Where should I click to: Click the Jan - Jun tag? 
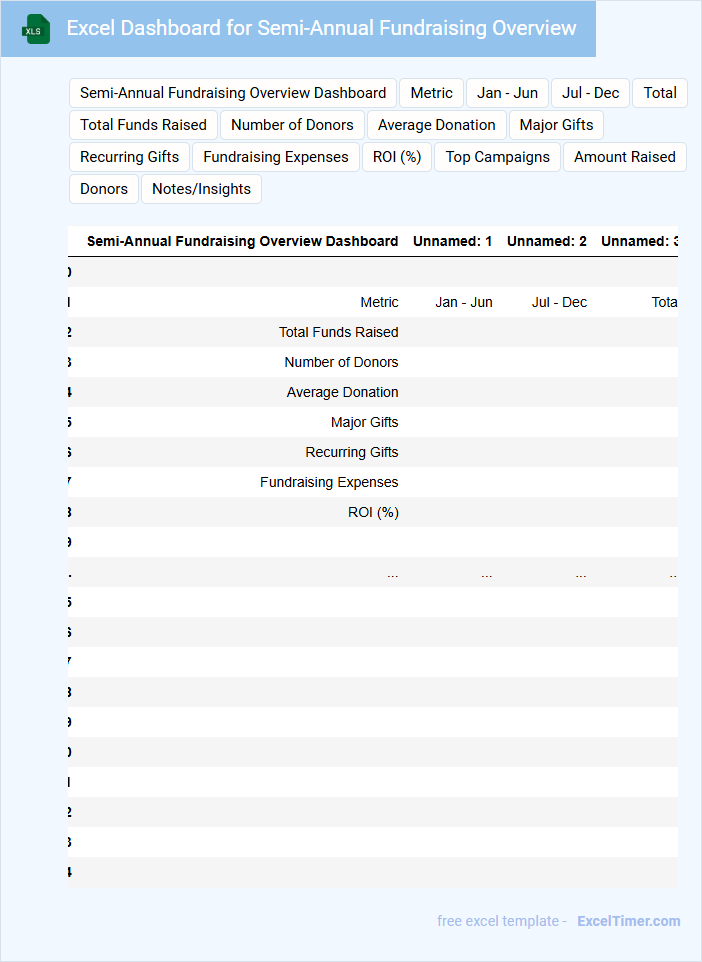tap(507, 93)
